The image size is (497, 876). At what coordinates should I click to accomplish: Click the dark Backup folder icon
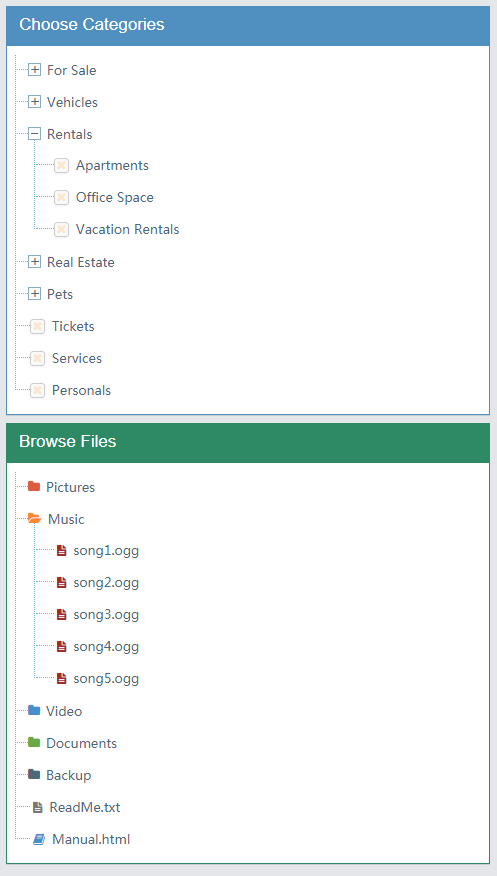pyautogui.click(x=34, y=774)
